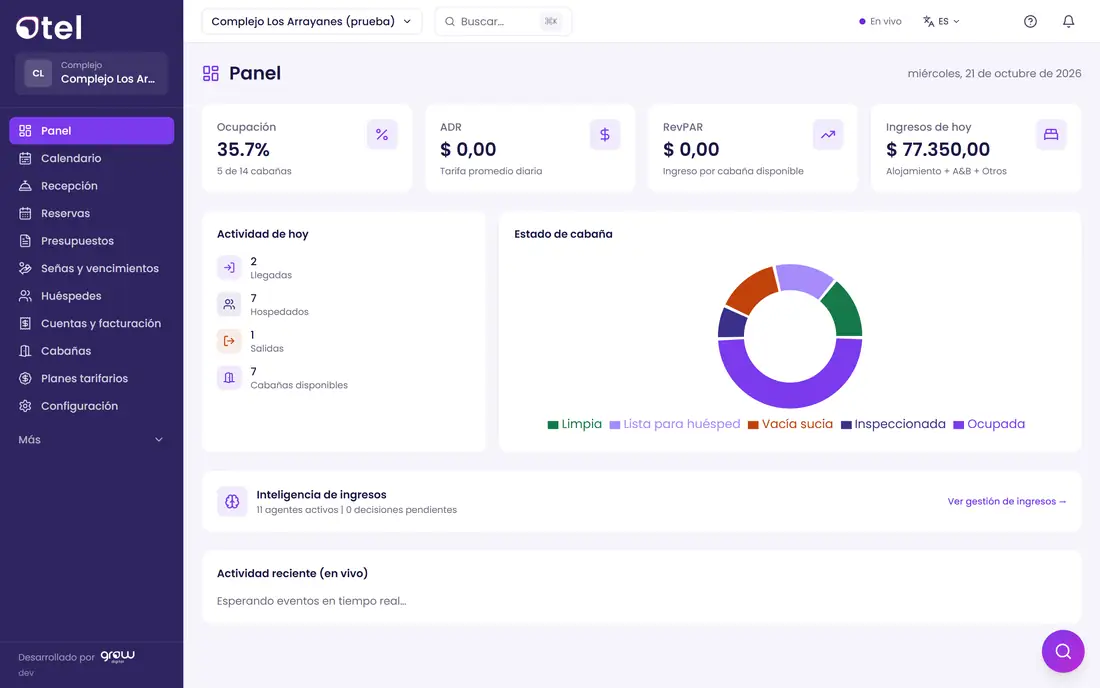Open the Complejo Los Ar... sidebar switcher
The width and height of the screenshot is (1100, 688).
click(91, 73)
